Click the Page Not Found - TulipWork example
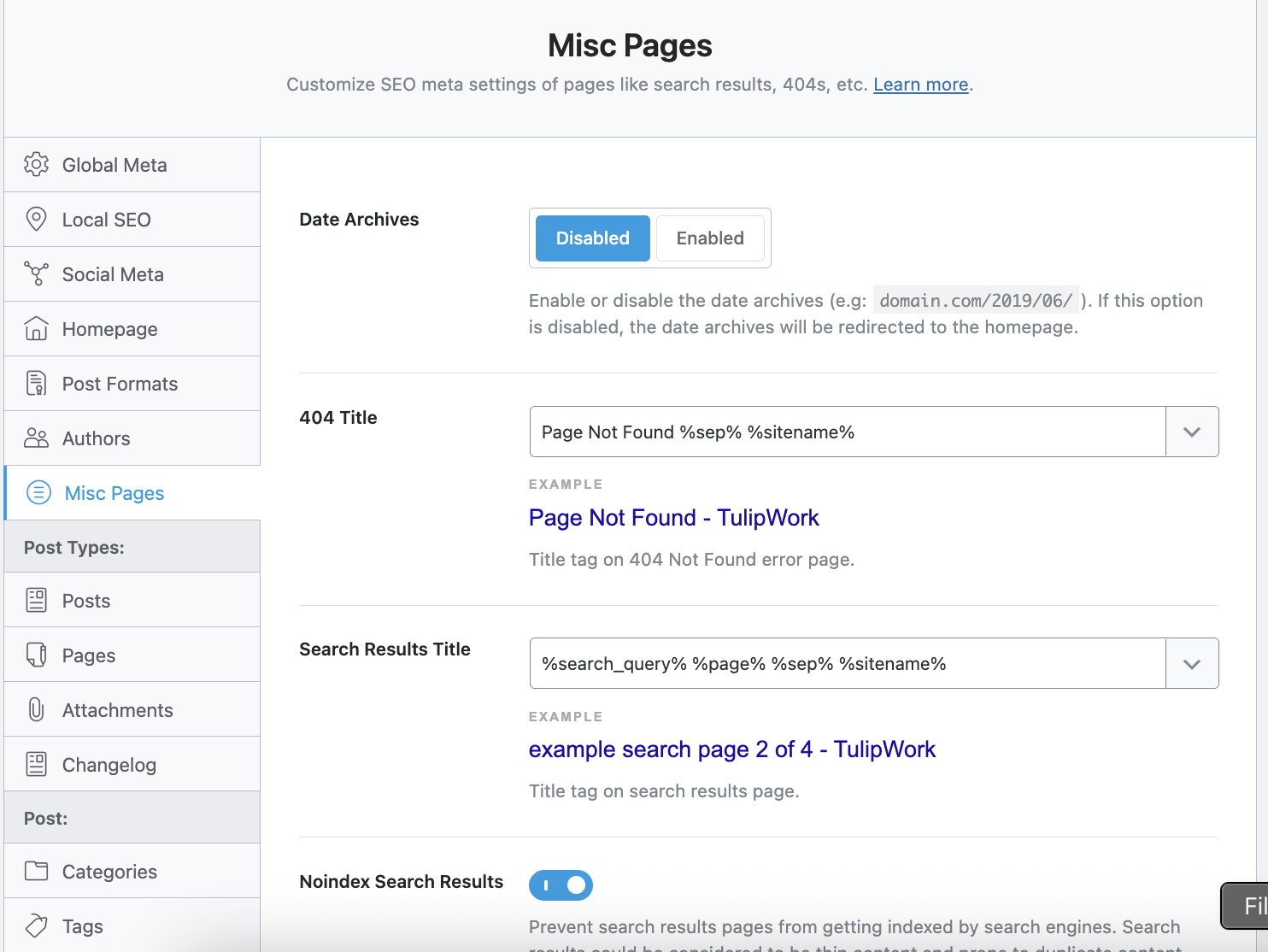Screen dimensions: 1268x952 pyautogui.click(x=673, y=518)
